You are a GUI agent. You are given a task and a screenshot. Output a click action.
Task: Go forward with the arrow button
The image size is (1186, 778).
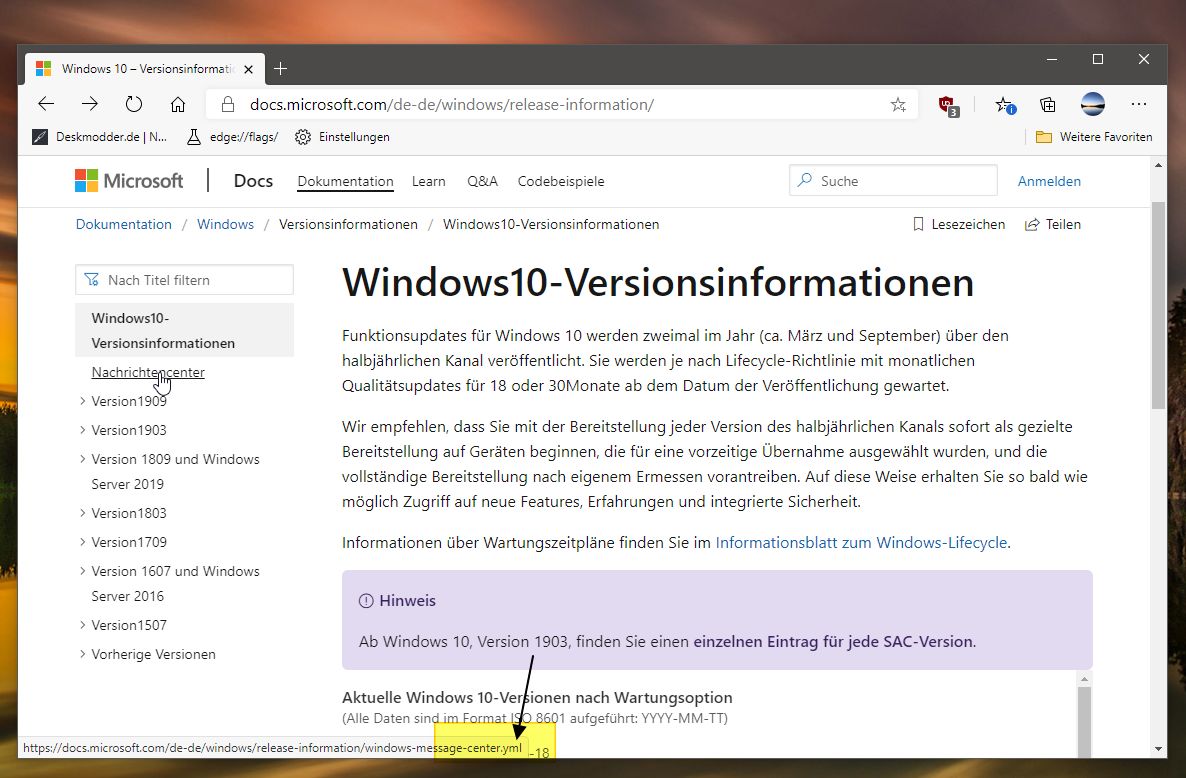[x=90, y=104]
